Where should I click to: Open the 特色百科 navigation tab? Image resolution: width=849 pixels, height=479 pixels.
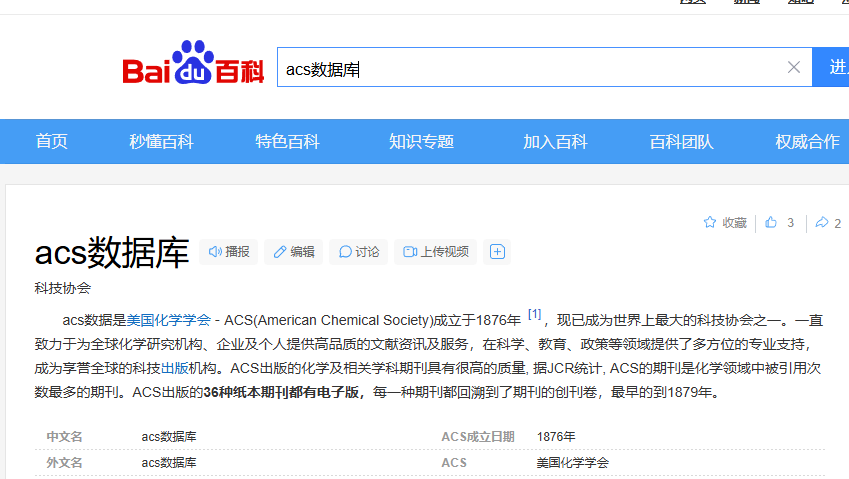coord(288,142)
